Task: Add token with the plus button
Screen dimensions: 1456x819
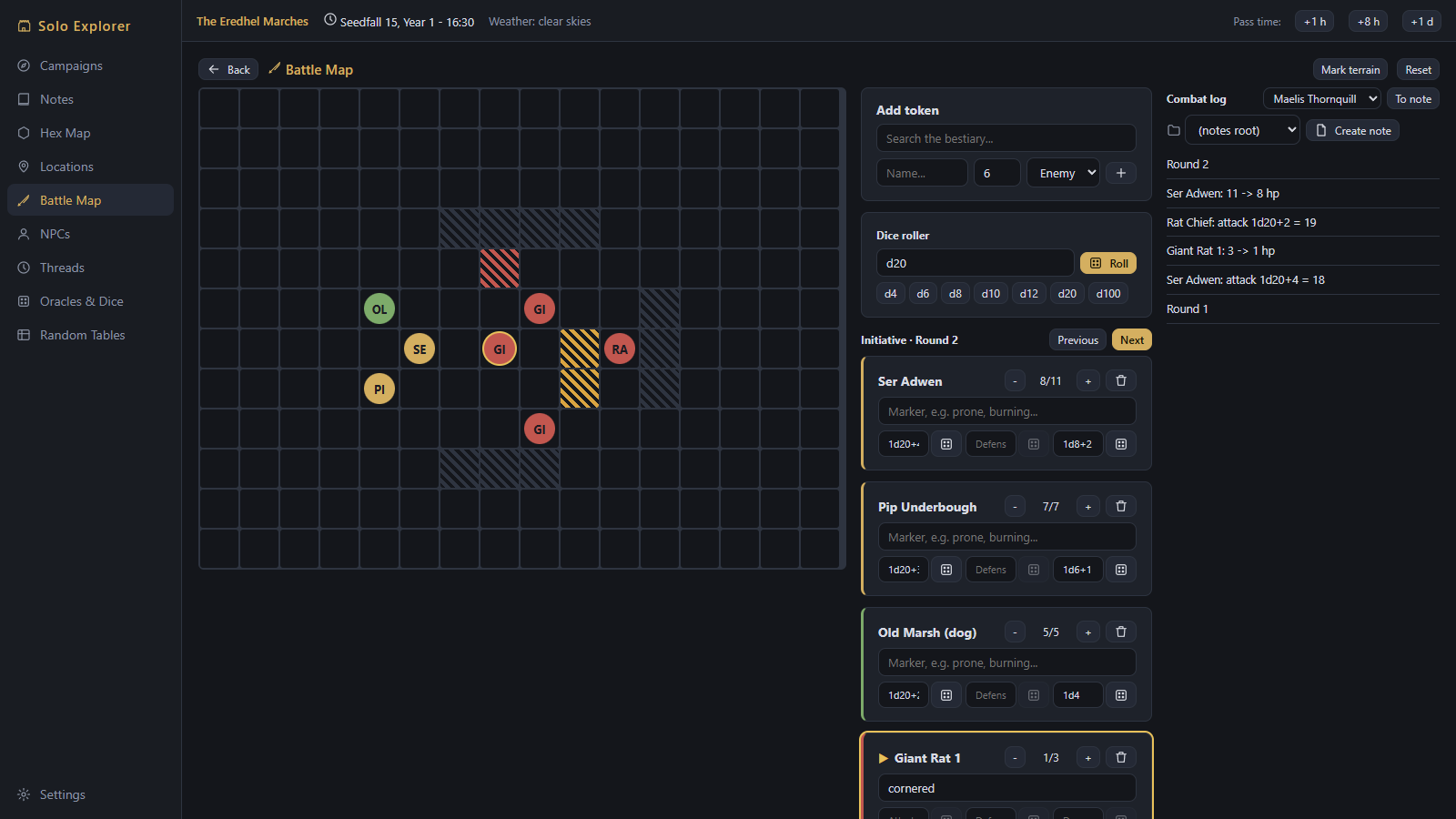Action: 1121,173
